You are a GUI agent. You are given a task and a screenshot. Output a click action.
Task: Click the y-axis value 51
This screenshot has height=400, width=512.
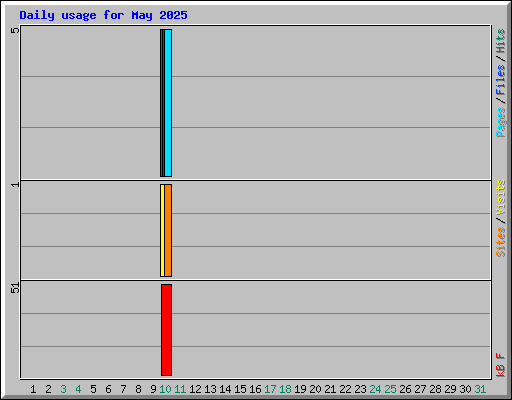click(x=15, y=288)
